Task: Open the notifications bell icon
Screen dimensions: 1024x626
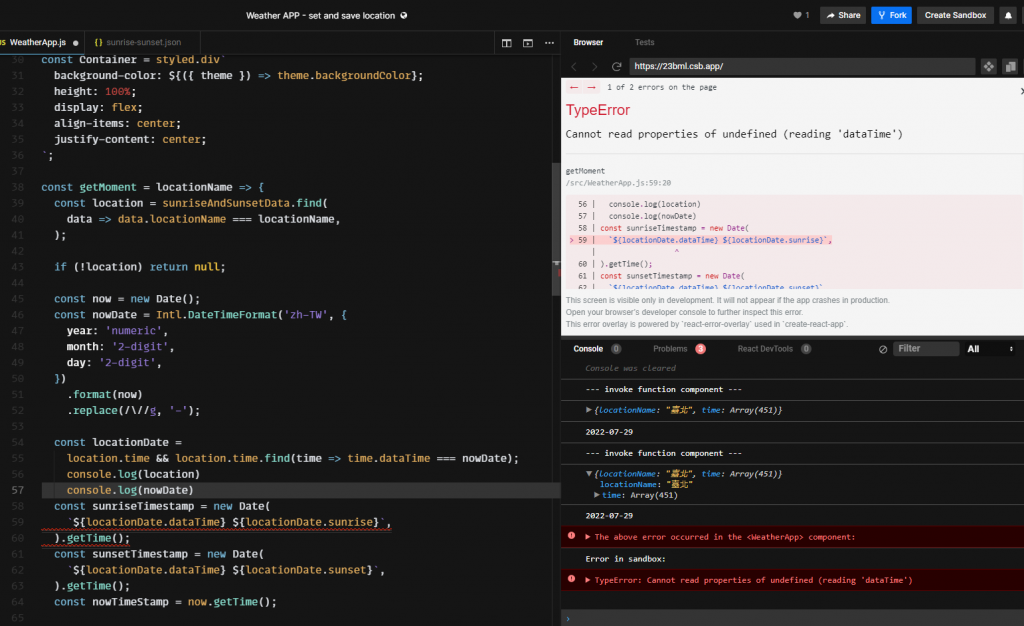Action: [1008, 15]
